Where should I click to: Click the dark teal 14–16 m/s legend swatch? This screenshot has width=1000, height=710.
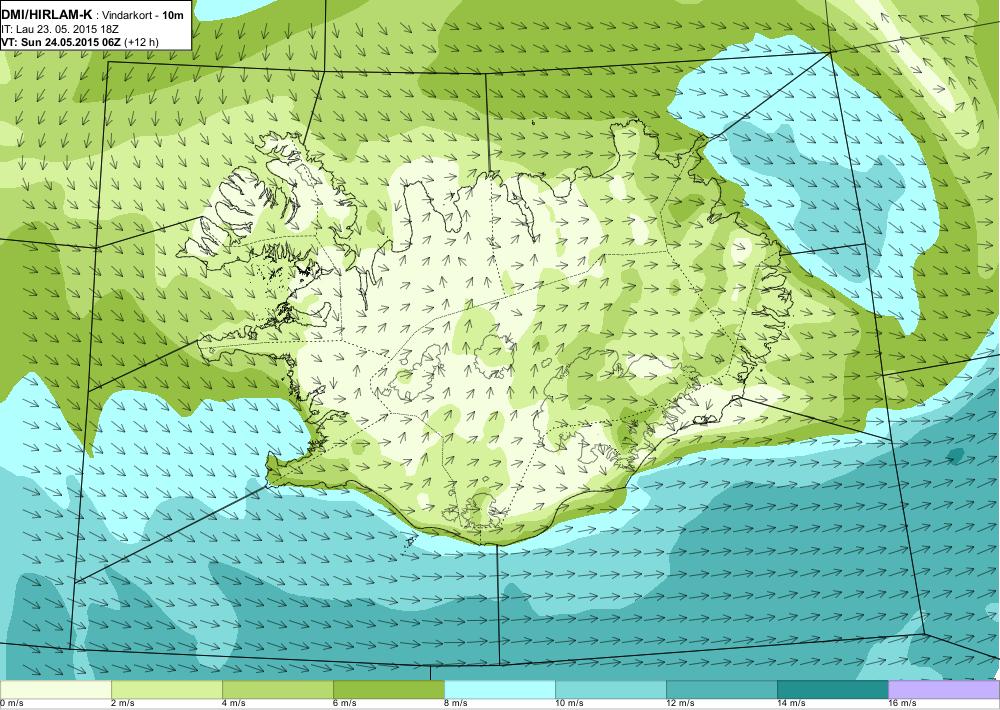[832, 689]
